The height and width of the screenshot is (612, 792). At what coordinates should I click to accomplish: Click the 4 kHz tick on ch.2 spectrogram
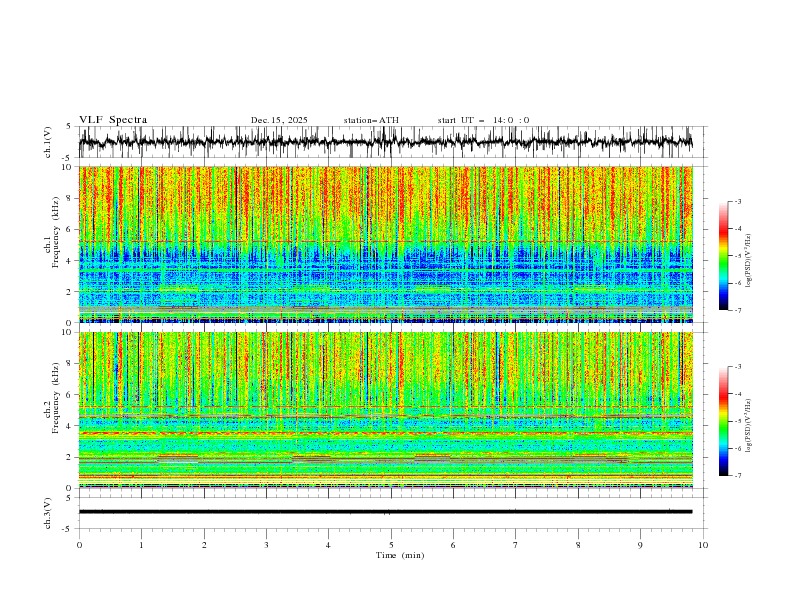(x=71, y=426)
